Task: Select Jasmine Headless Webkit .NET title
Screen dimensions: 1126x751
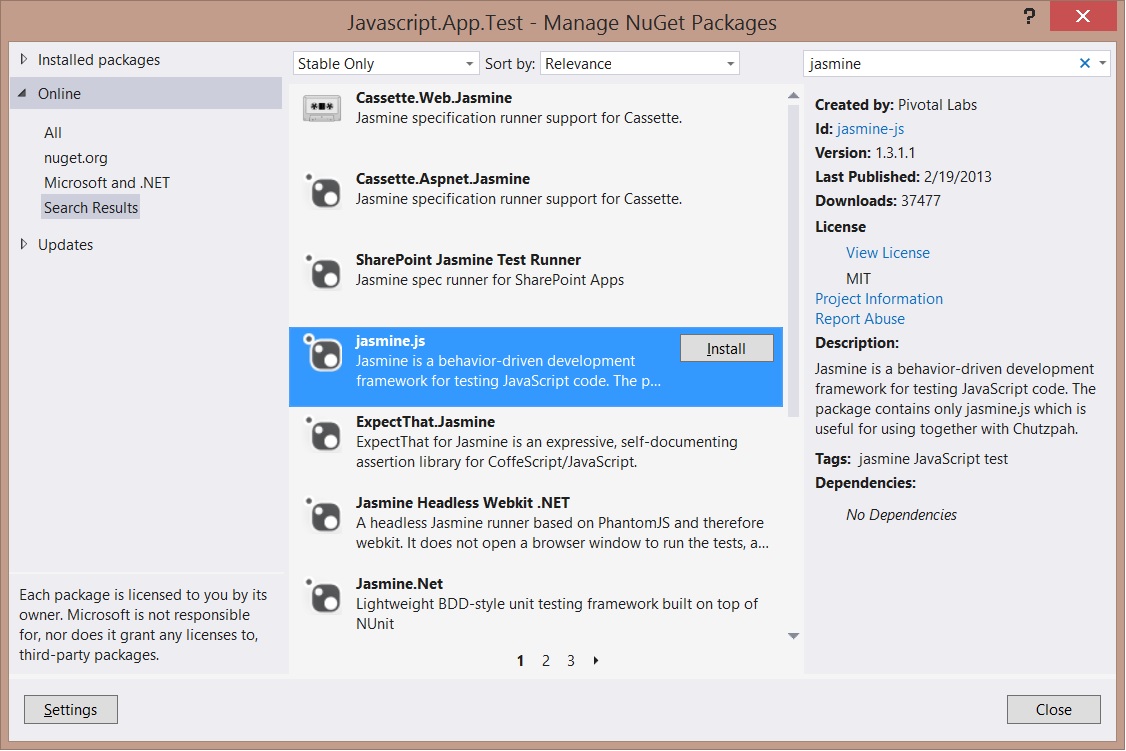Action: click(x=462, y=503)
